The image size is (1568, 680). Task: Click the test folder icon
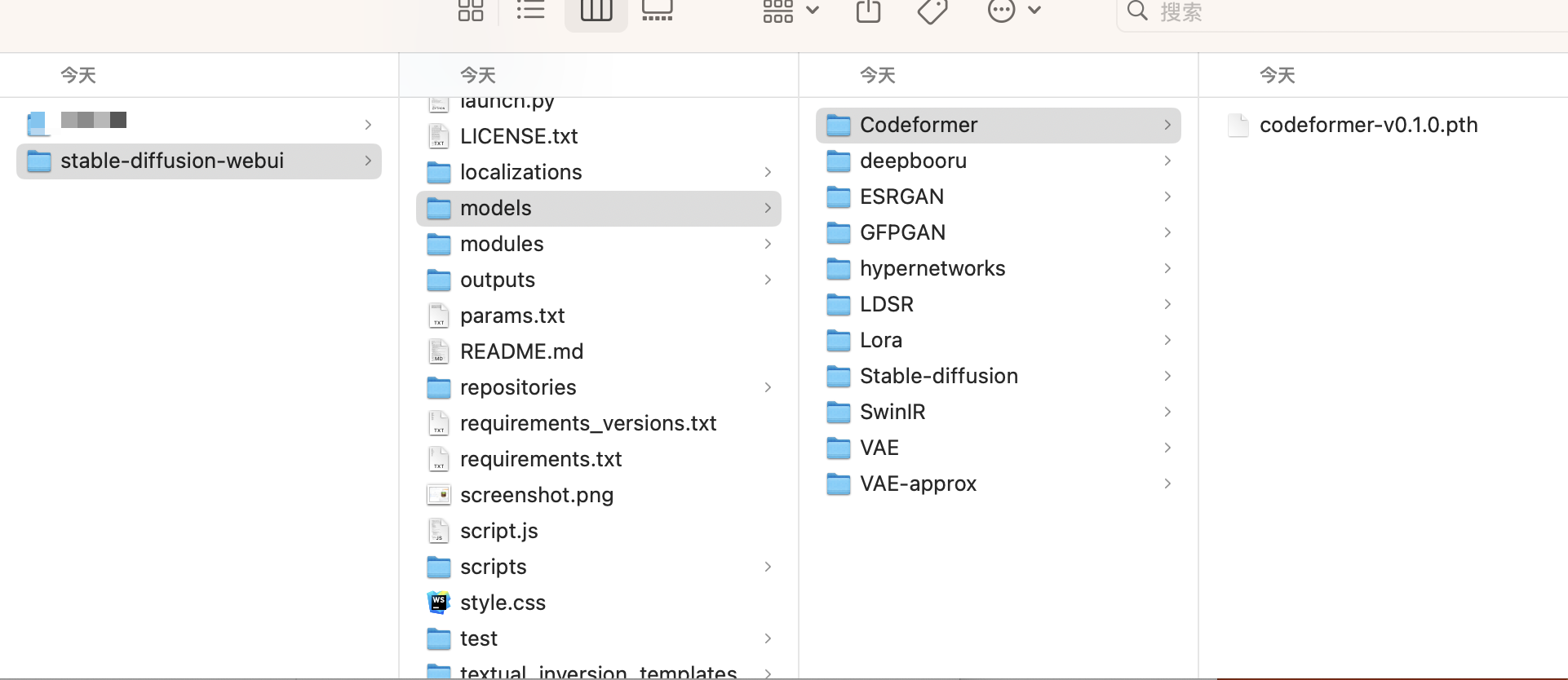point(439,638)
